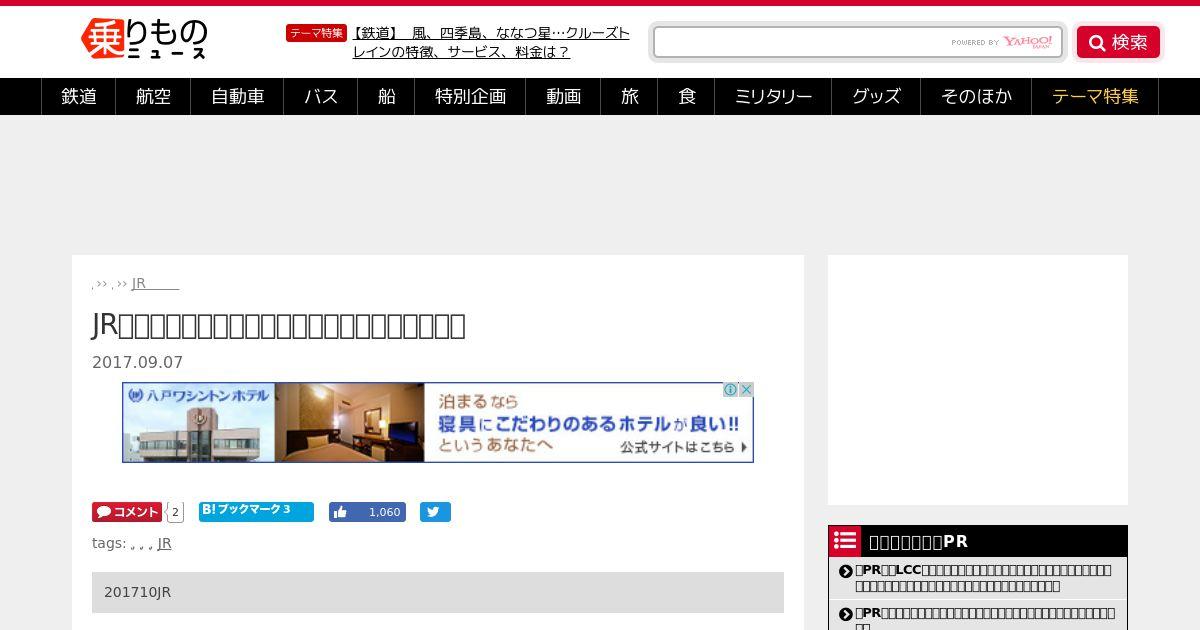
Task: Open the バス menu item
Action: click(321, 96)
